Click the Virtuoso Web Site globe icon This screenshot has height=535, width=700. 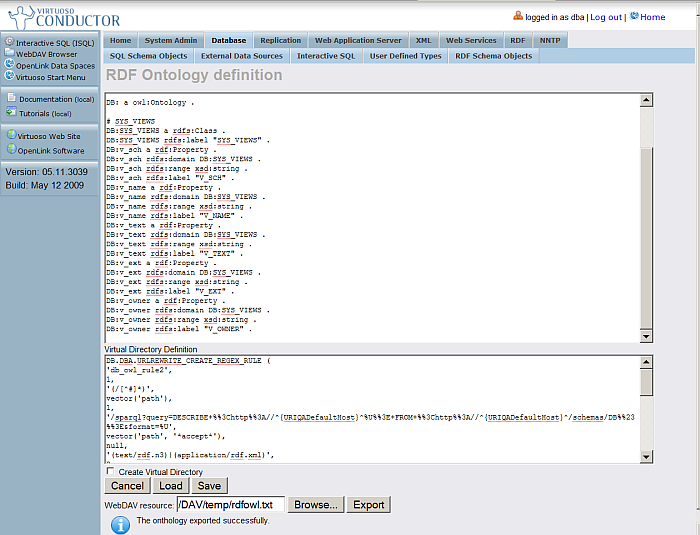click(x=12, y=134)
